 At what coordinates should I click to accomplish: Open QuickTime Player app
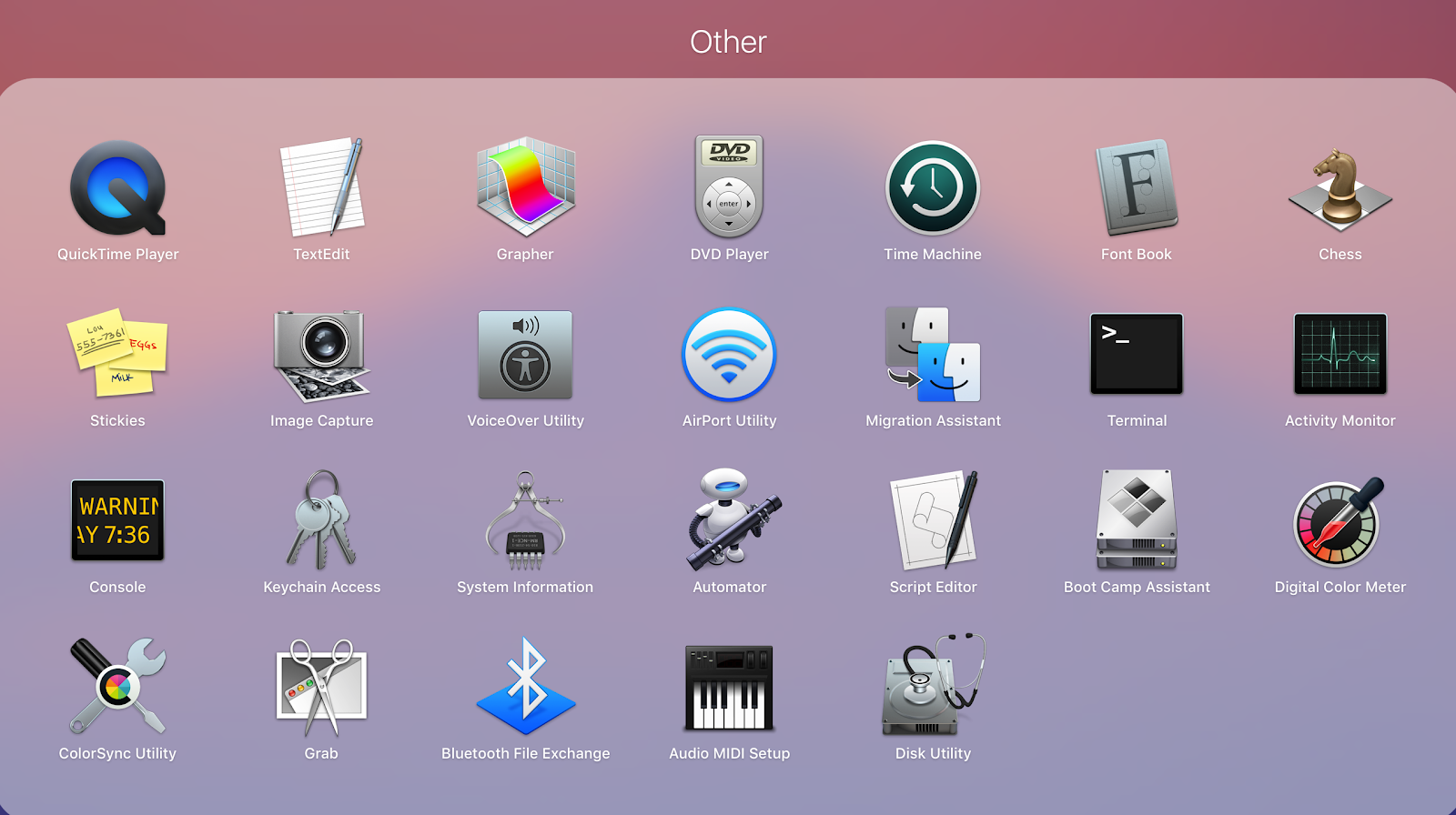tap(118, 188)
